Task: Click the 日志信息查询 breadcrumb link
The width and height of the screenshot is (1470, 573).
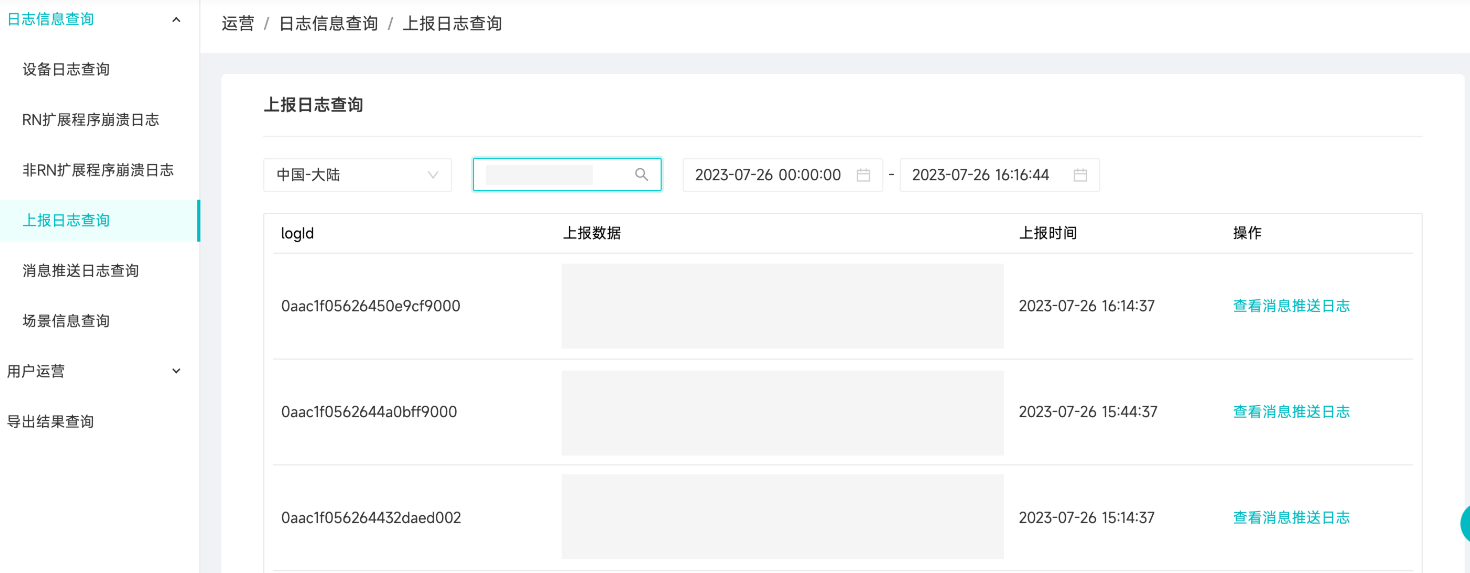Action: 328,23
